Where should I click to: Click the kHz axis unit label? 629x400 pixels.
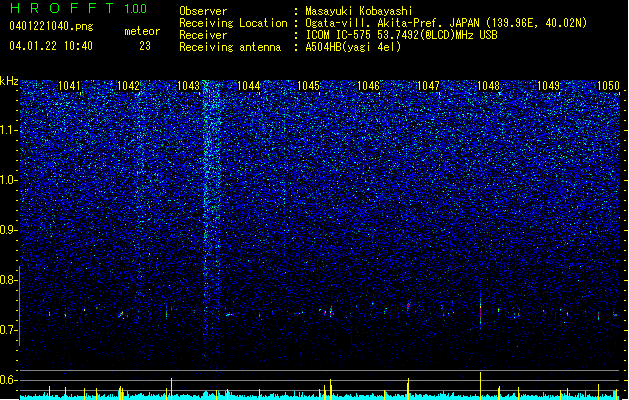click(9, 81)
